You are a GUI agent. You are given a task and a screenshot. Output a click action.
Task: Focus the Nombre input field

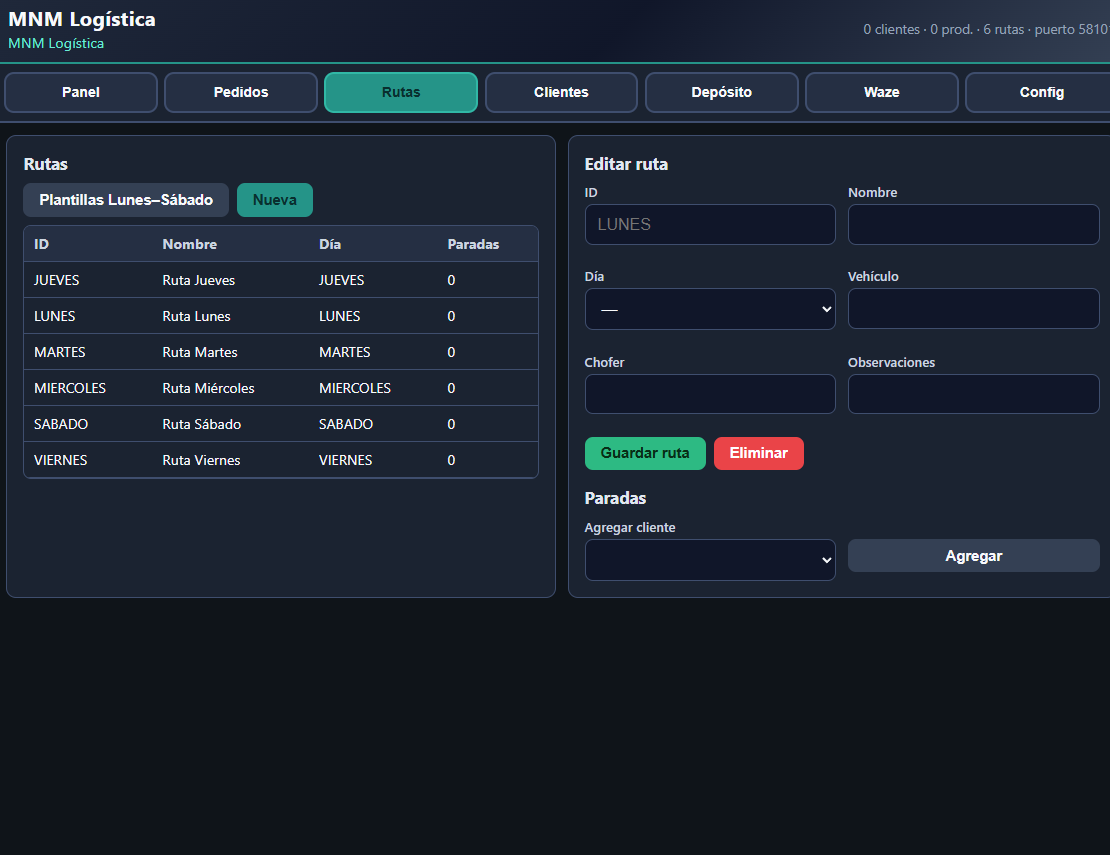tap(973, 224)
